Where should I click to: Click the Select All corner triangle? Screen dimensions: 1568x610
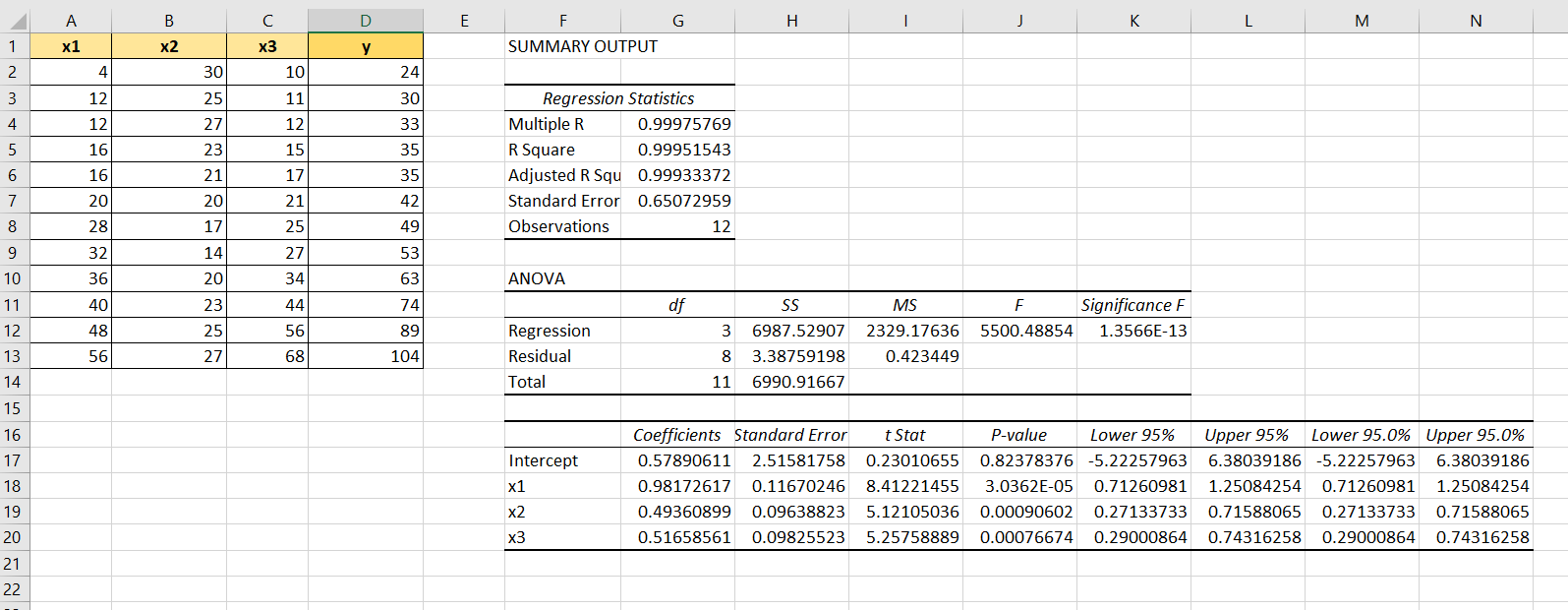tap(16, 21)
